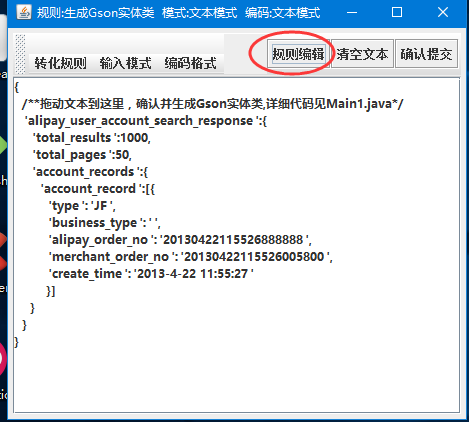Viewport: 469px width, 422px height.
Task: Click the 'alipay_order_no' value text
Action: pos(236,240)
